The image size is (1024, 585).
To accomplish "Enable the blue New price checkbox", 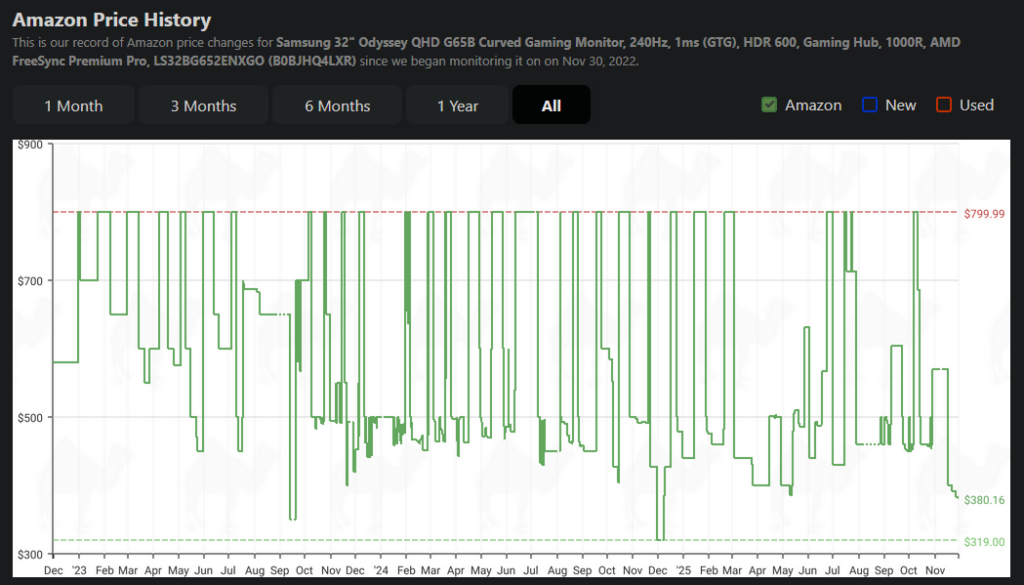I will coord(869,105).
